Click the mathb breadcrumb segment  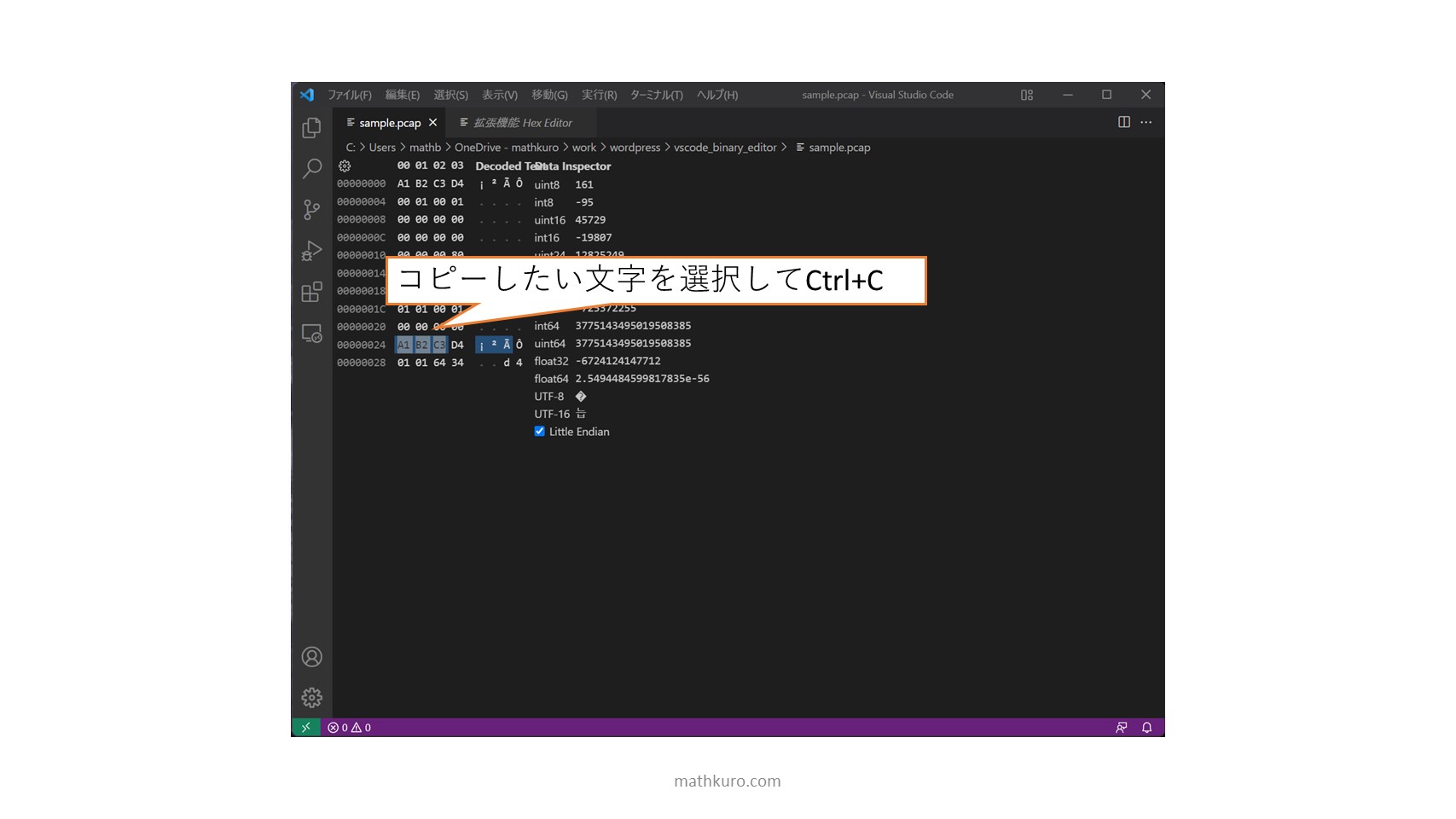click(x=425, y=148)
